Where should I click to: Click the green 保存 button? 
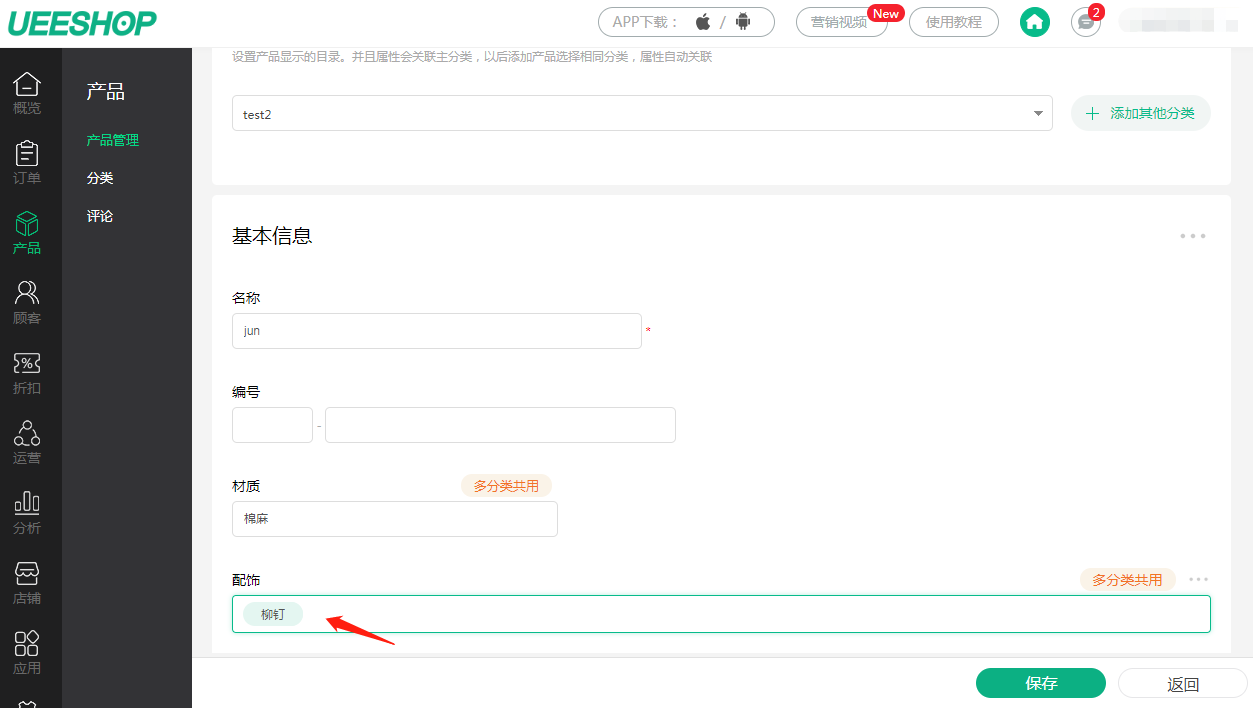point(1041,683)
